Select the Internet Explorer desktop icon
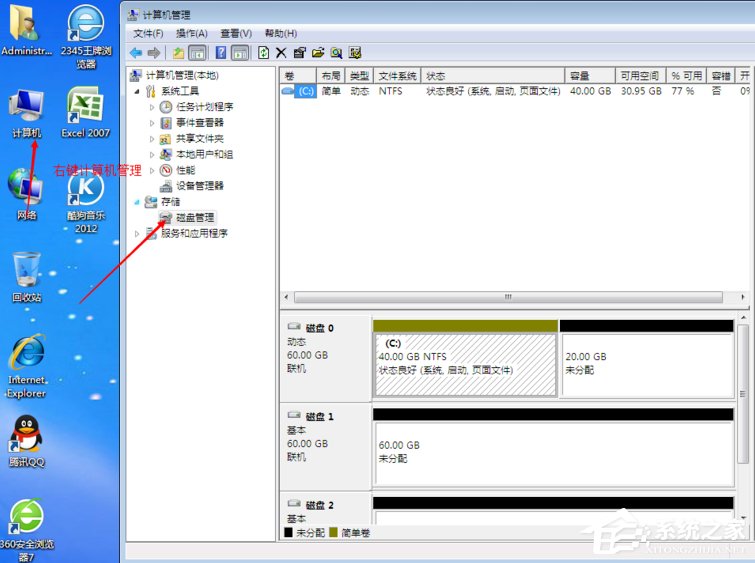Viewport: 755px width, 563px height. (27, 366)
